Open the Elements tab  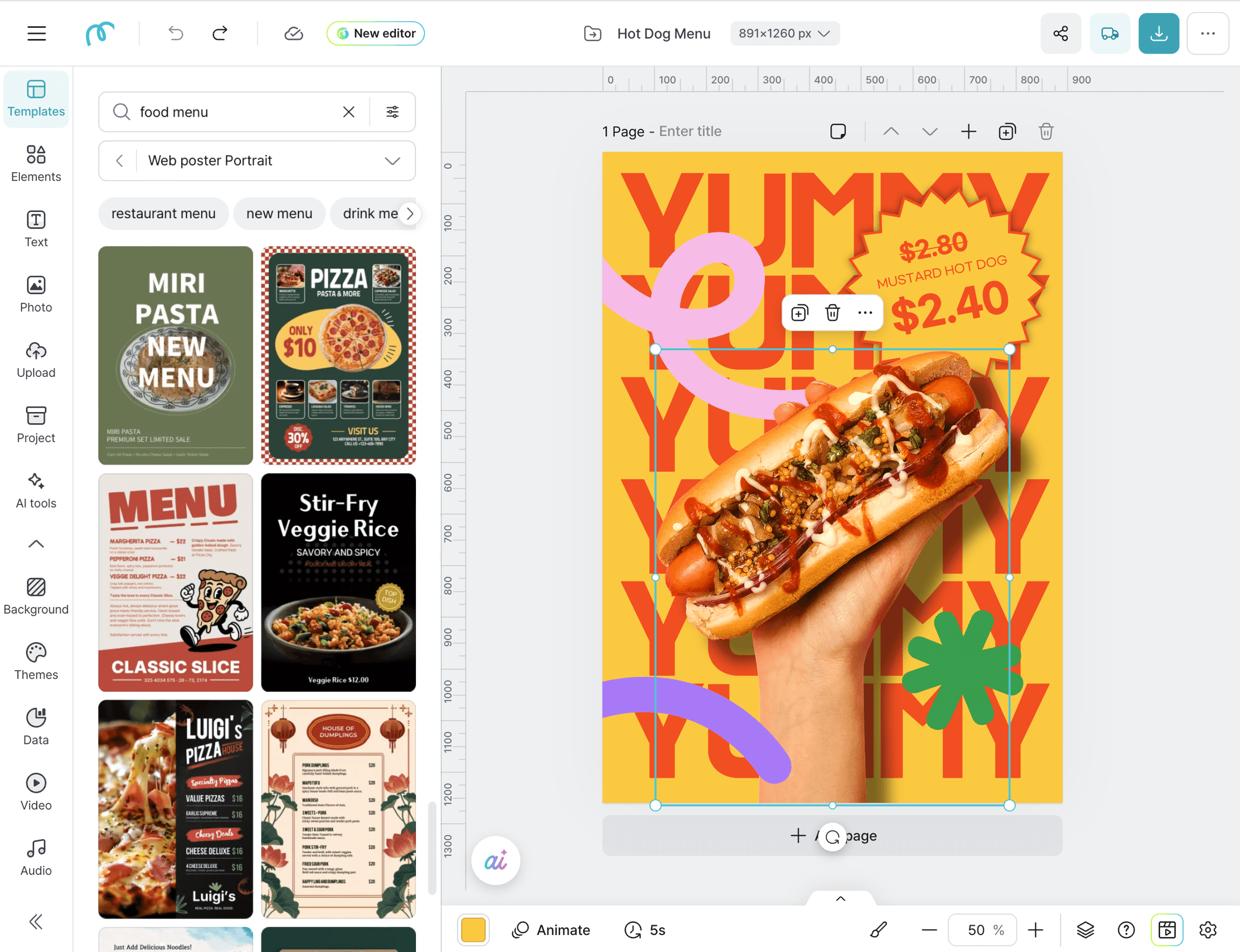36,164
